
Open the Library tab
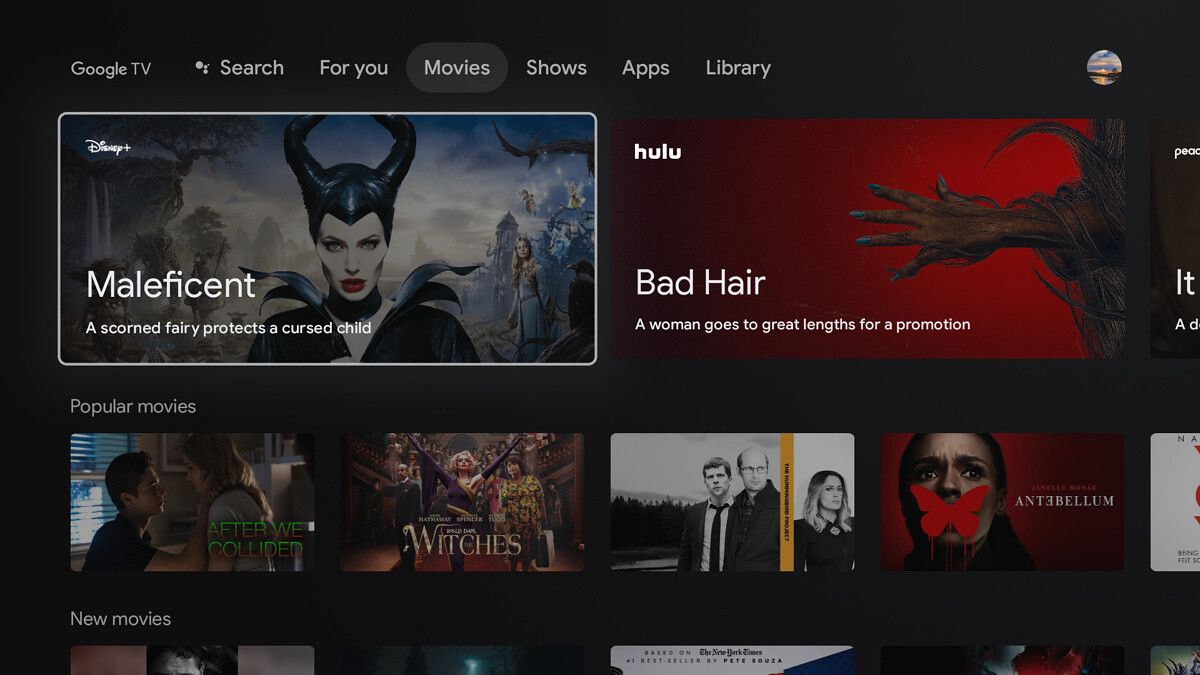(737, 67)
